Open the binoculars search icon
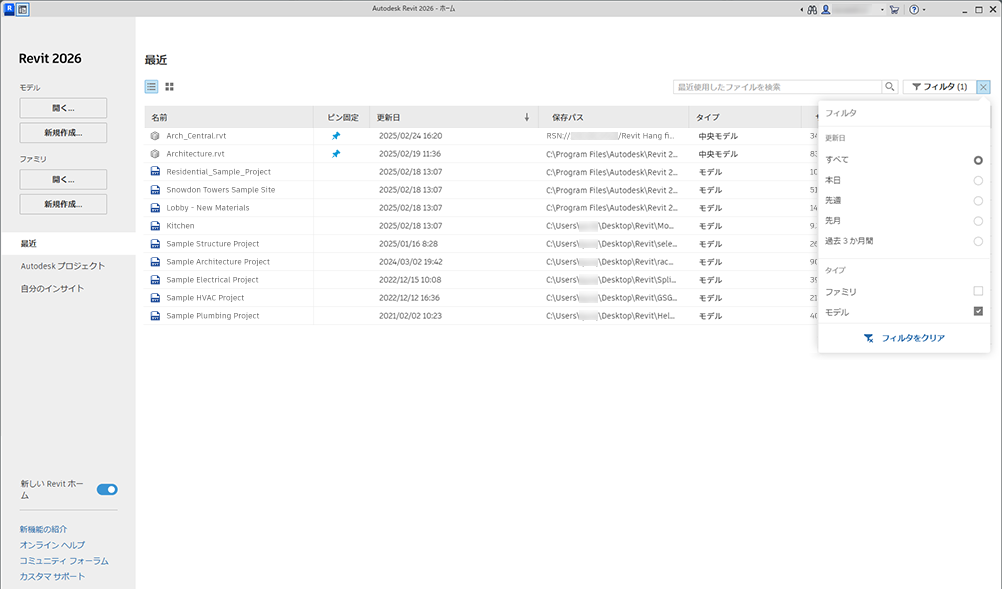1002x589 pixels. pyautogui.click(x=812, y=10)
